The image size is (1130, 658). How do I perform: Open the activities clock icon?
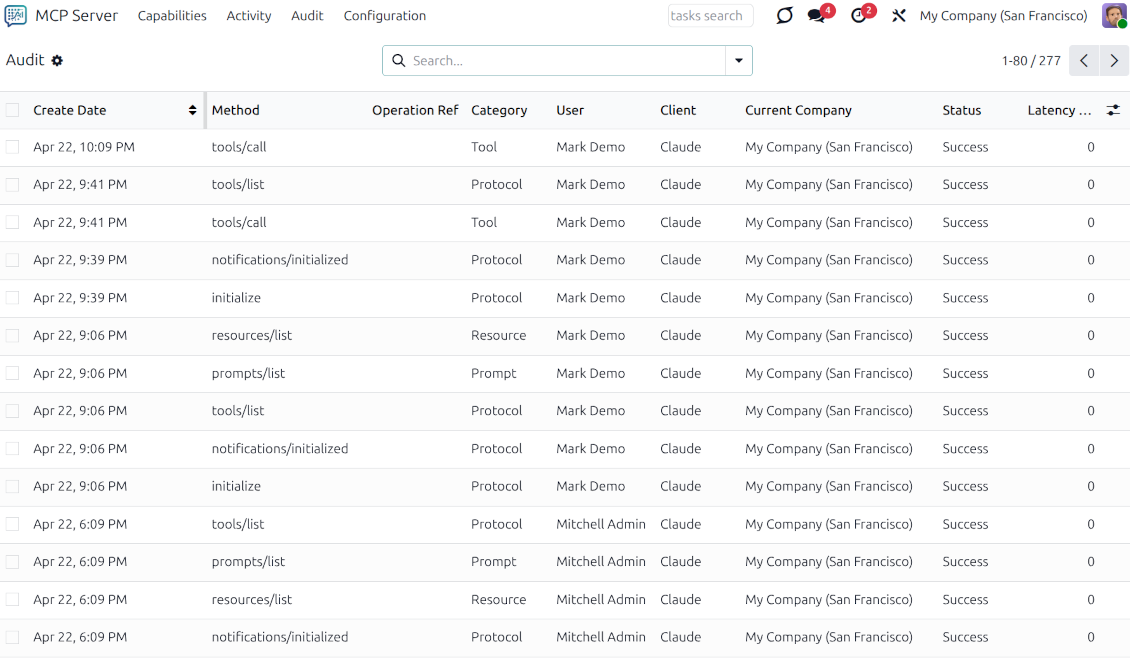[858, 16]
